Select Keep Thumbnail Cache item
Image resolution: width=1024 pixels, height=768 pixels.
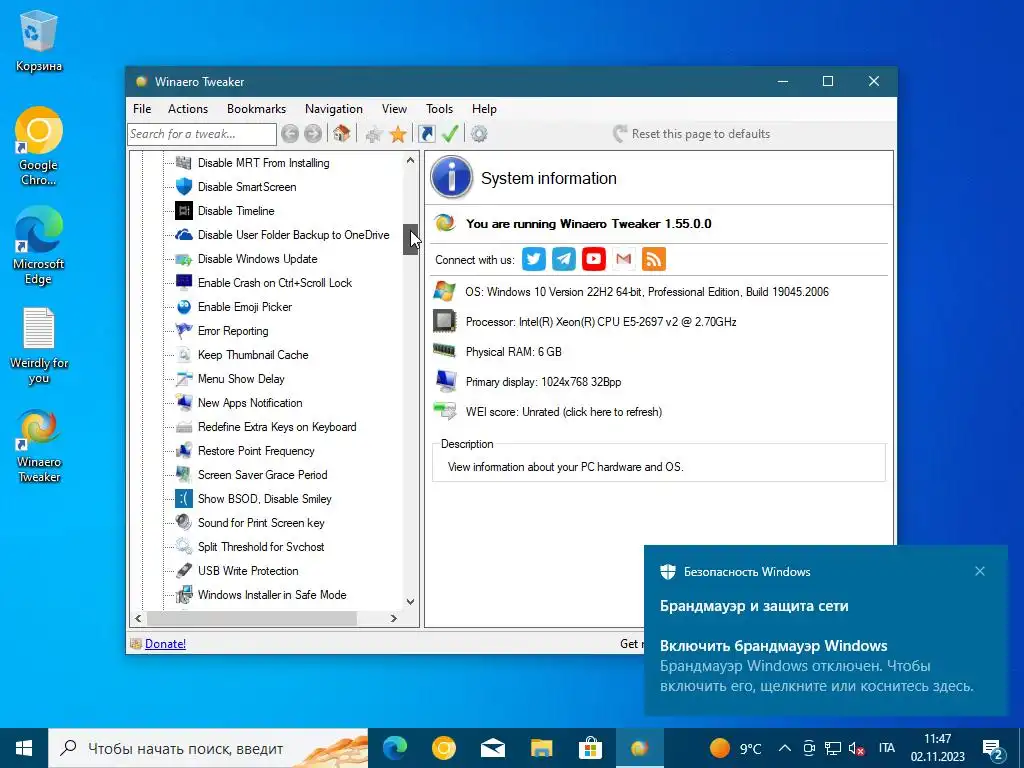253,355
